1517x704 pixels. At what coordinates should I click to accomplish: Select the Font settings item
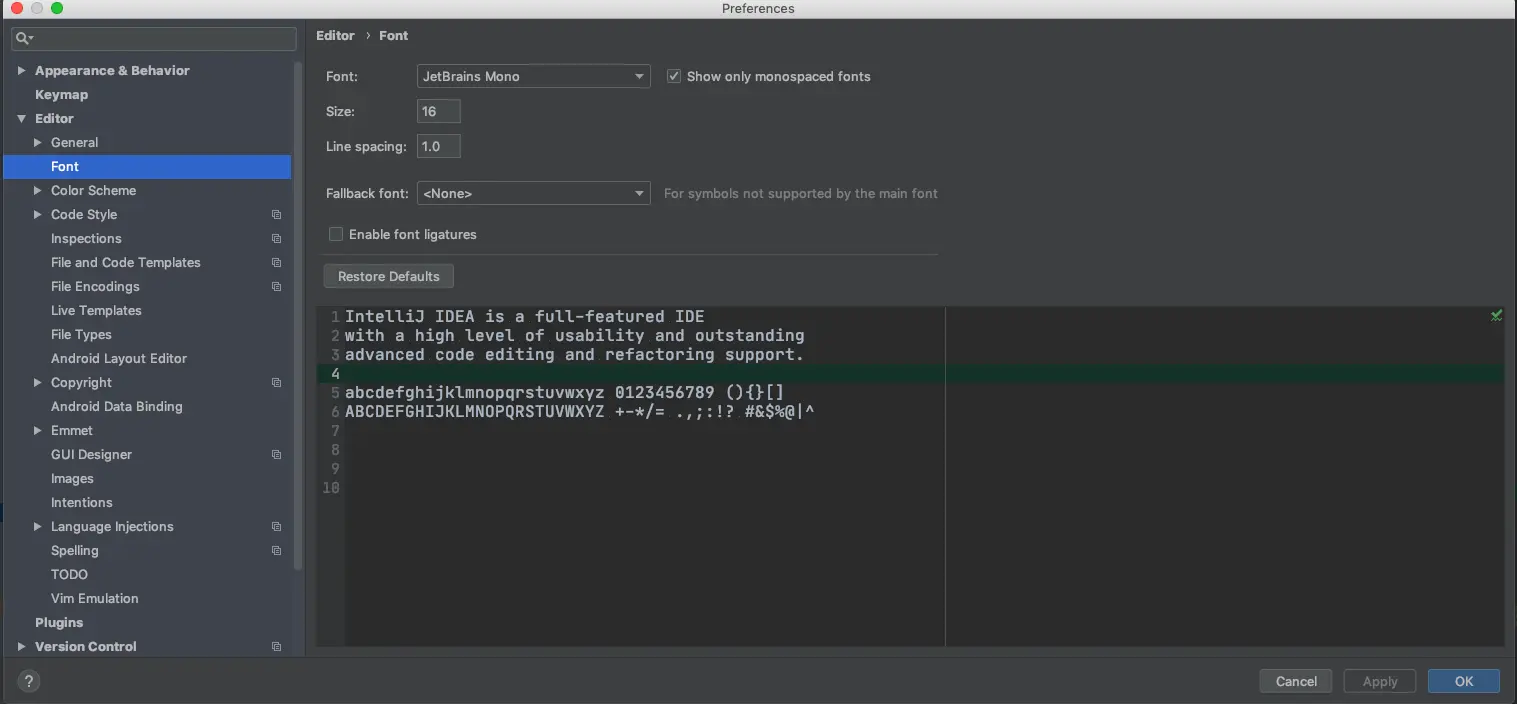pos(147,167)
